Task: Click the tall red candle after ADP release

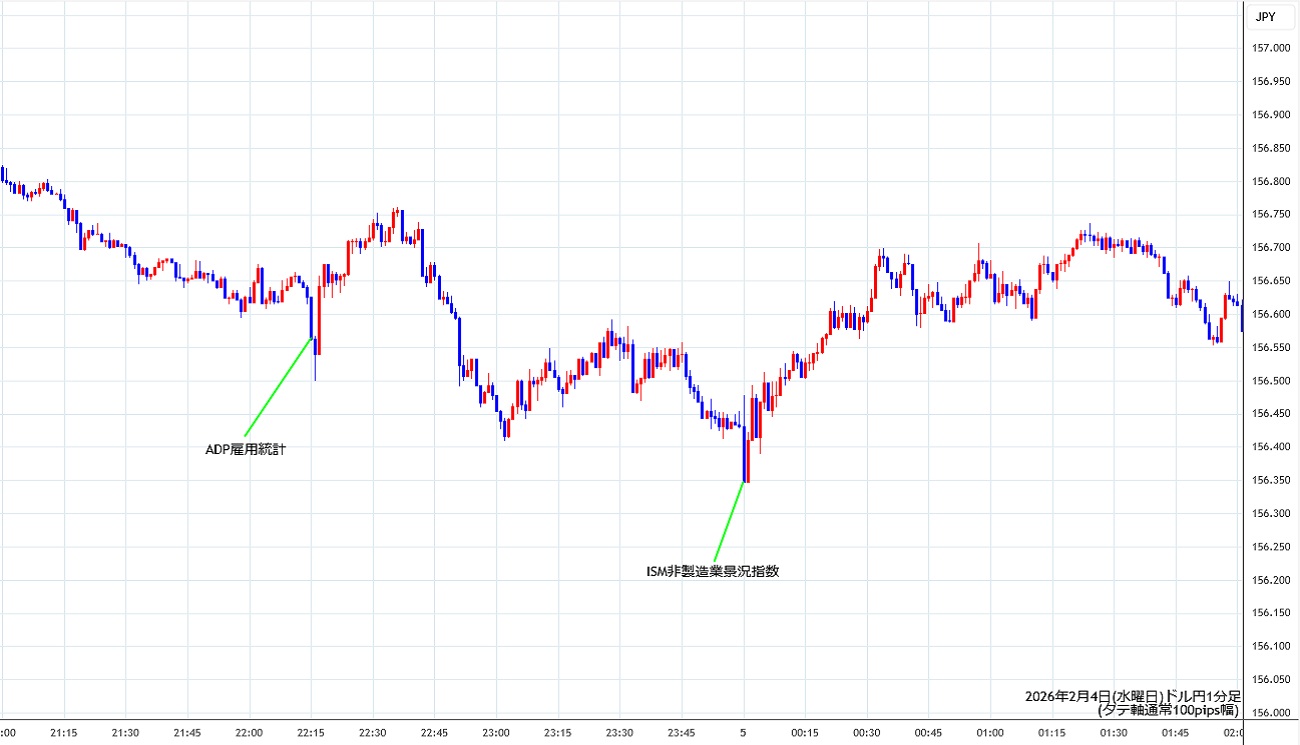Action: coord(319,320)
